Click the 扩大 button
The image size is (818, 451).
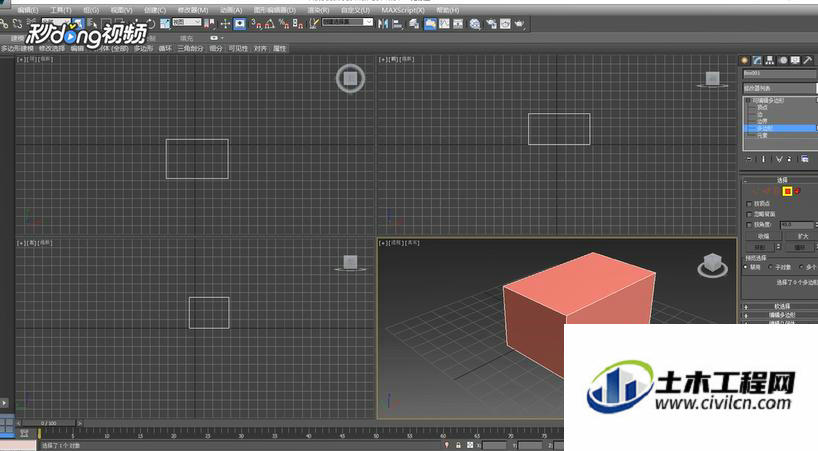tap(802, 237)
